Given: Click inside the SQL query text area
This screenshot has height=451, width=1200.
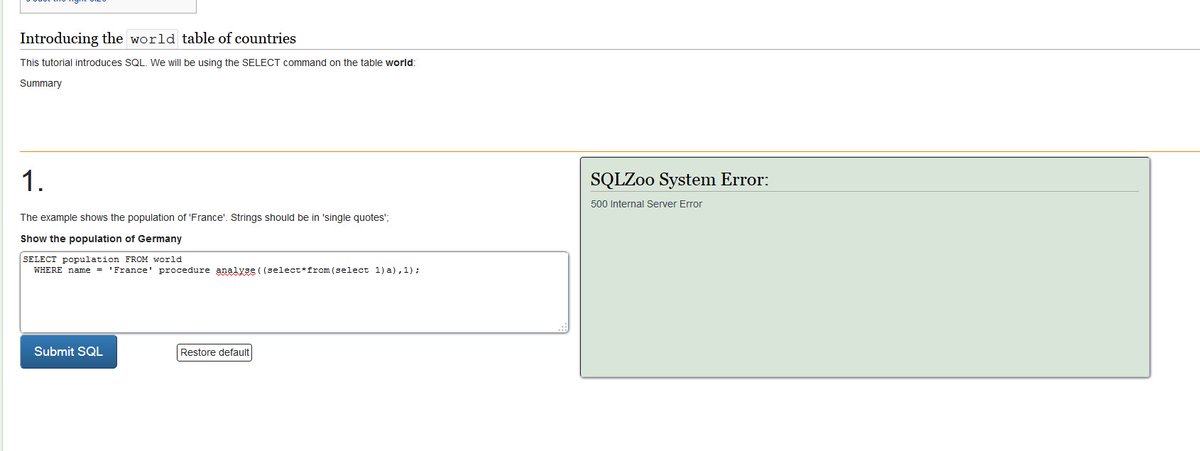Looking at the screenshot, I should [294, 292].
